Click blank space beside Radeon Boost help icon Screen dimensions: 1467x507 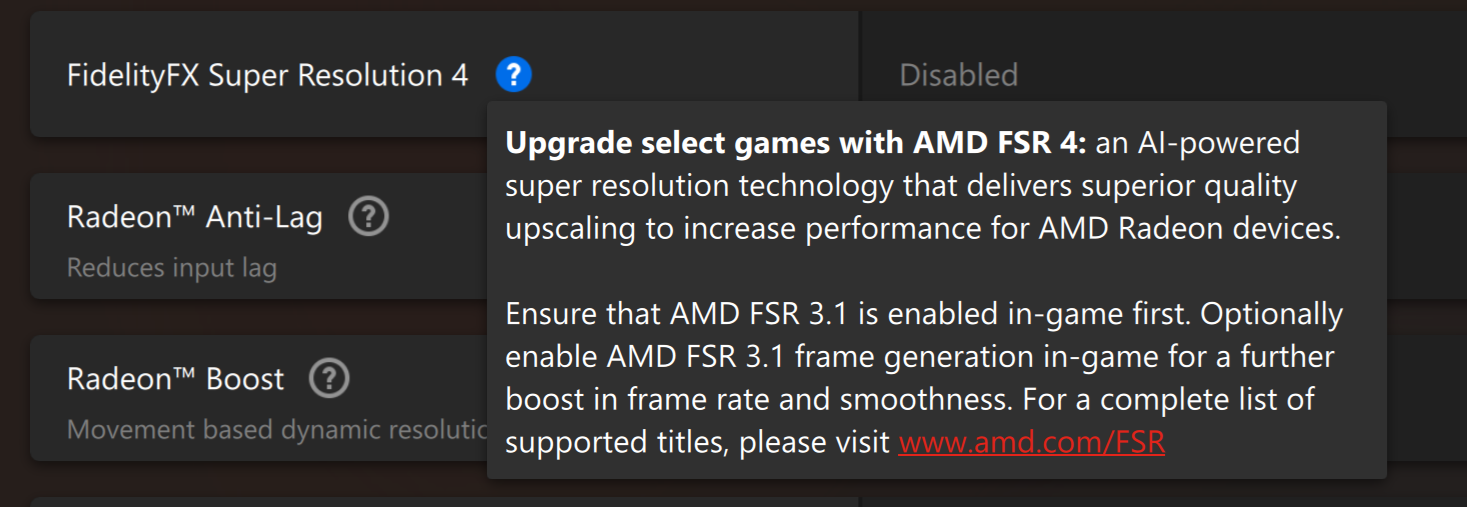click(x=417, y=379)
